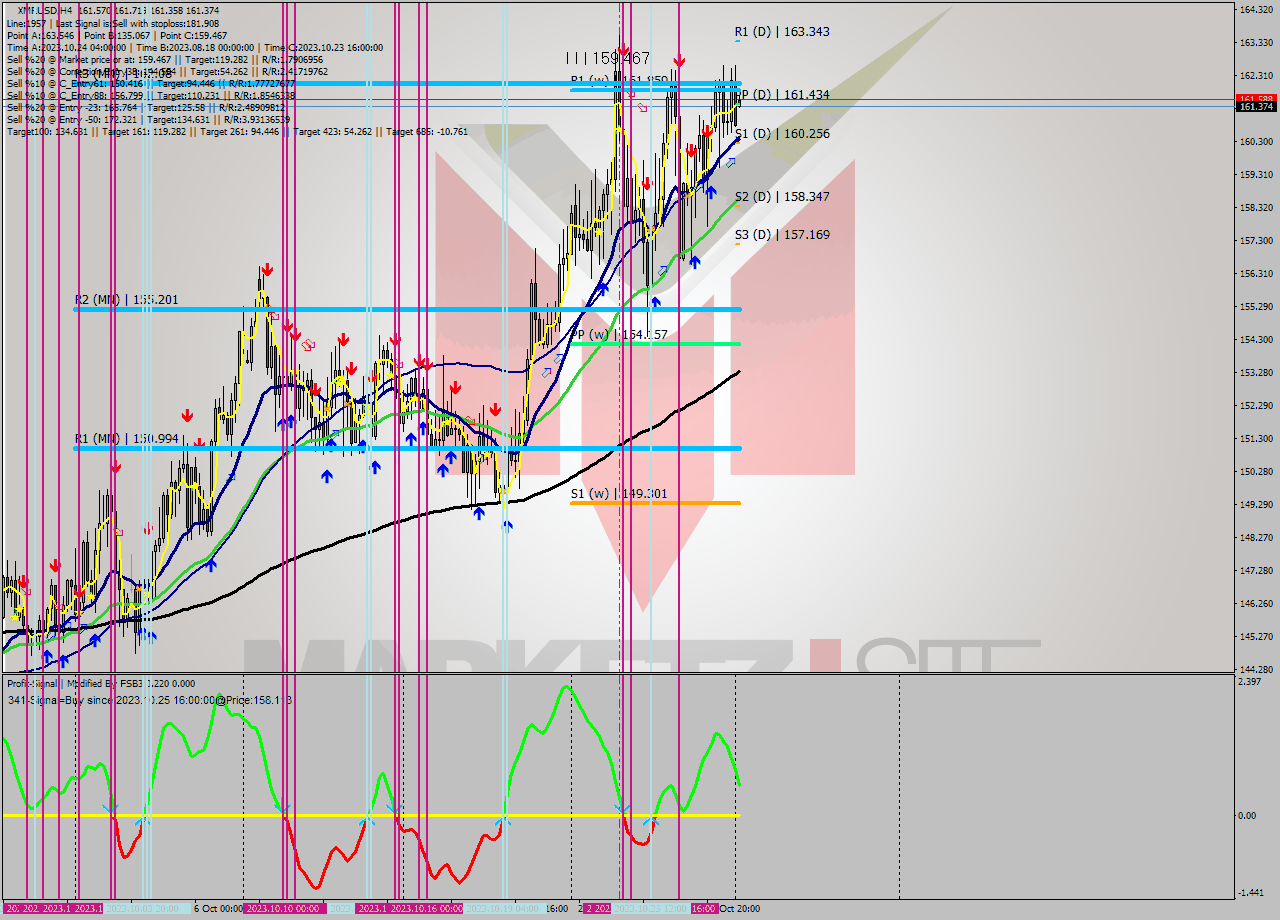Click the 341-Signal=Buy since text line

pyautogui.click(x=149, y=701)
